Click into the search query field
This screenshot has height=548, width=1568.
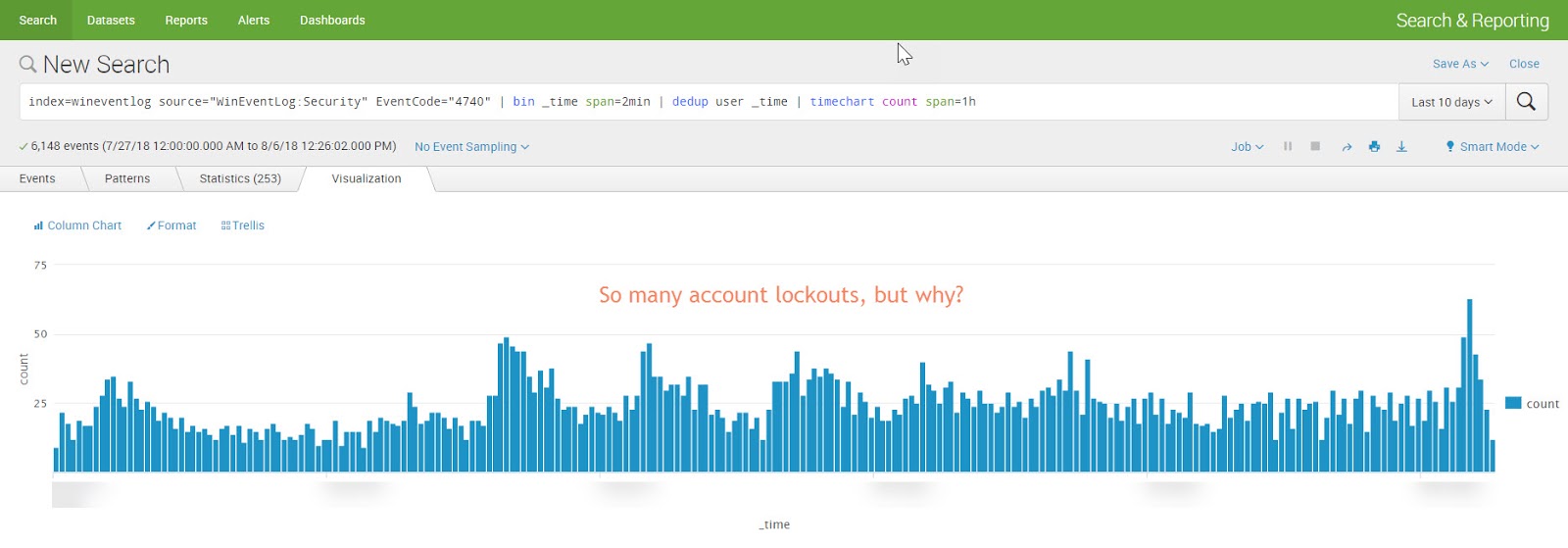[709, 102]
